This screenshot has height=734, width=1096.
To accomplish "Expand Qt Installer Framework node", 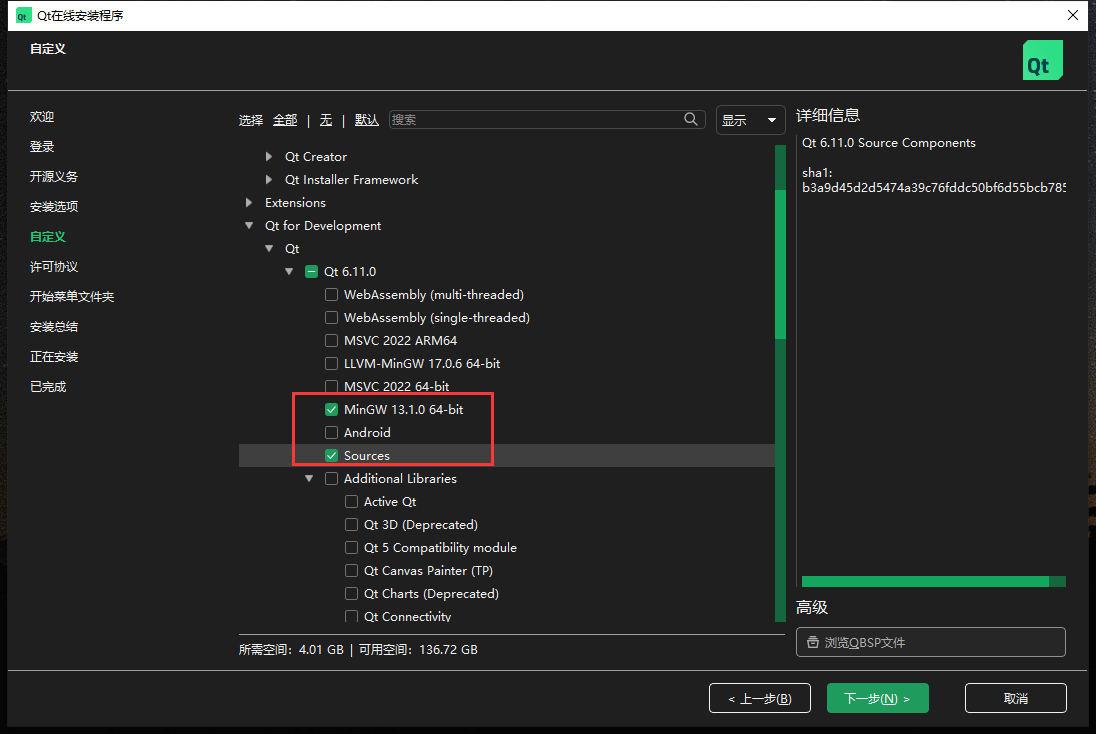I will click(269, 180).
